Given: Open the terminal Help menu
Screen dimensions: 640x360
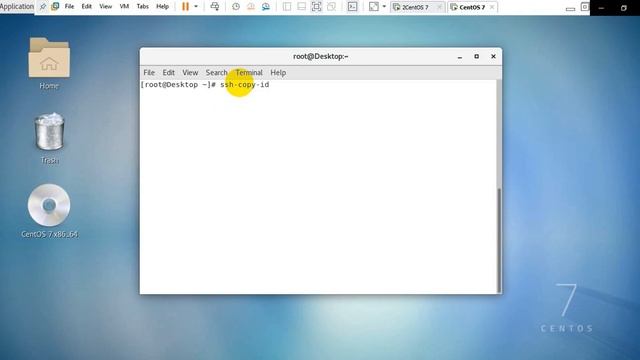Looking at the screenshot, I should pyautogui.click(x=278, y=73).
